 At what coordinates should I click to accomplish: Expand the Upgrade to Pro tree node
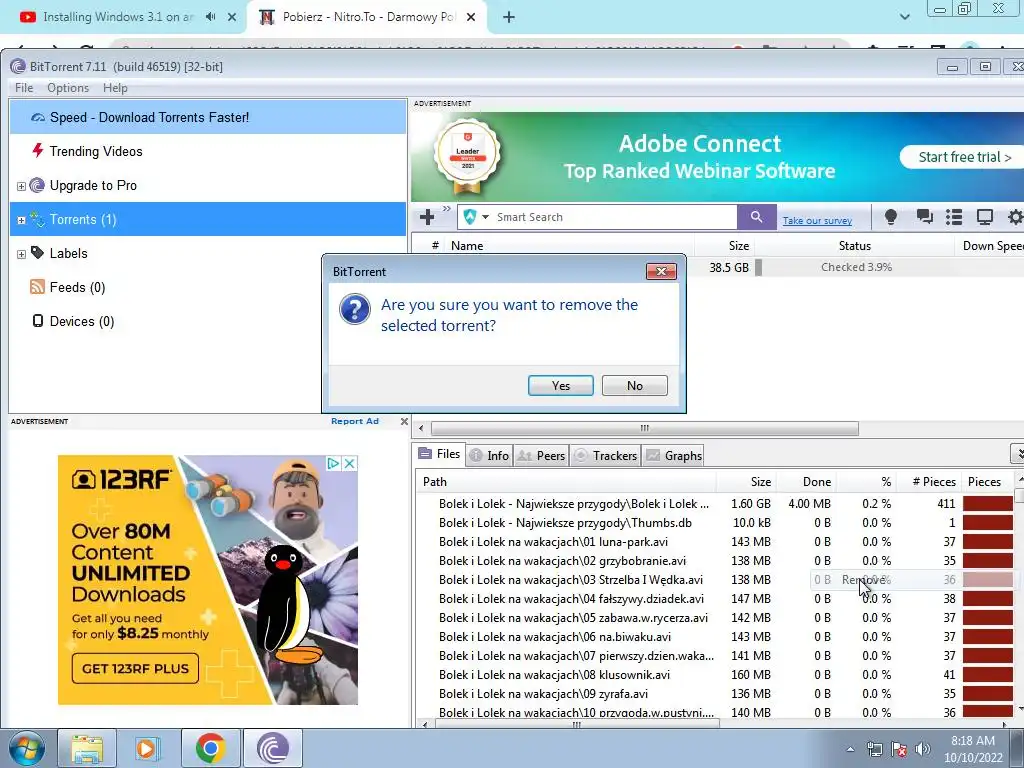tap(21, 186)
